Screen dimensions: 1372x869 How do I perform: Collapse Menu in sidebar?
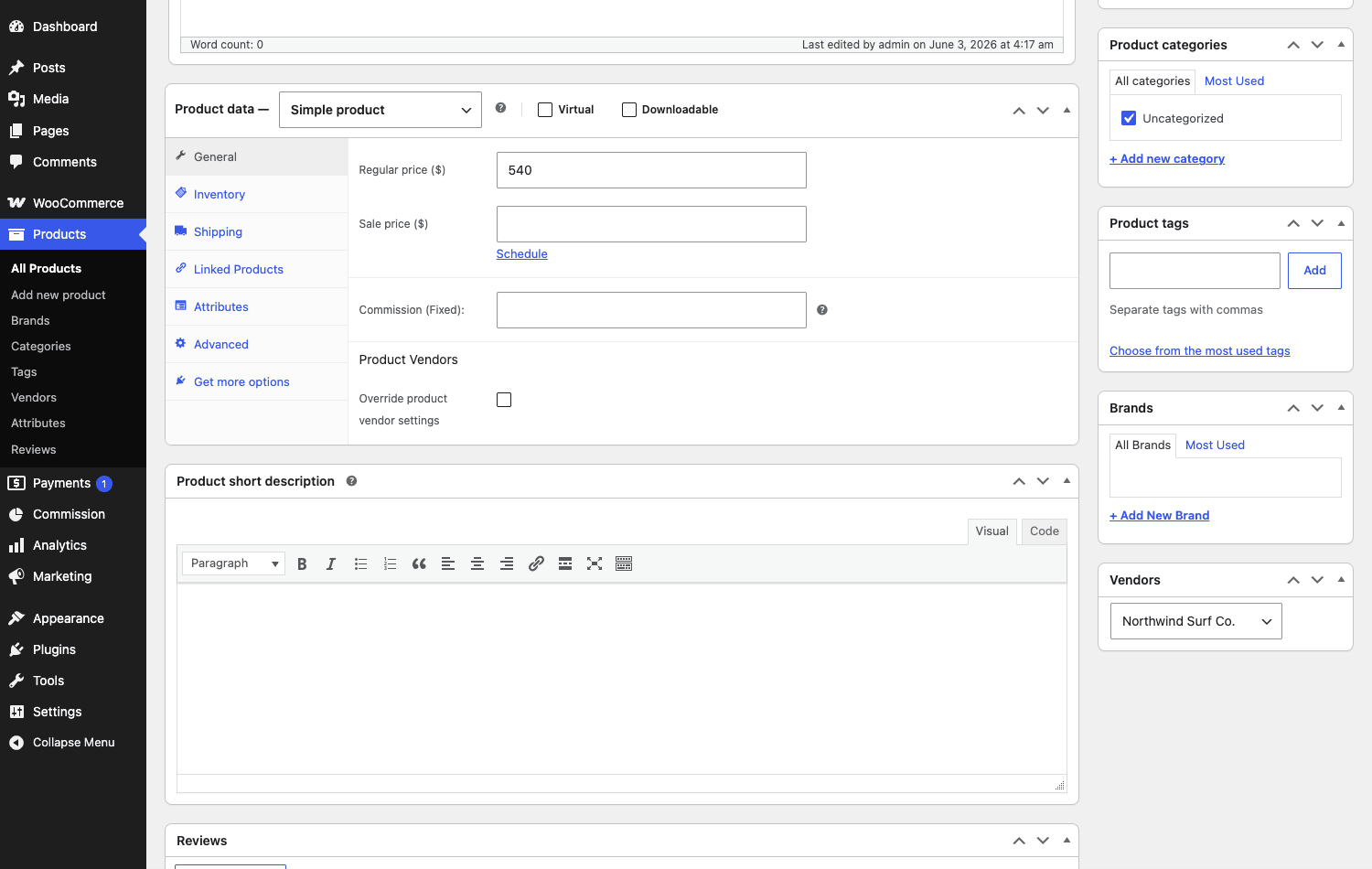coord(73,743)
